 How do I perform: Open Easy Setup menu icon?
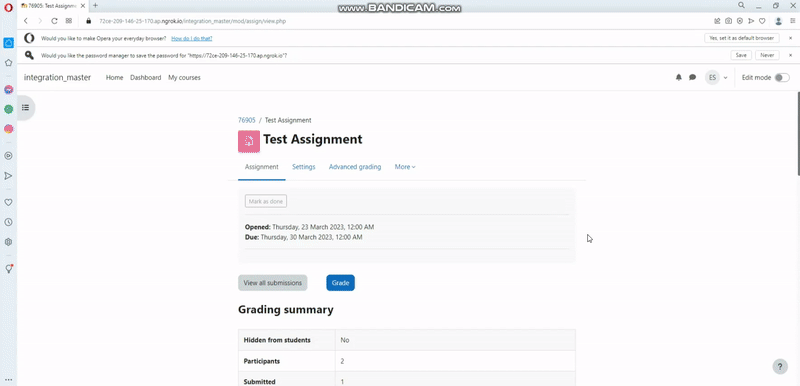tap(792, 21)
